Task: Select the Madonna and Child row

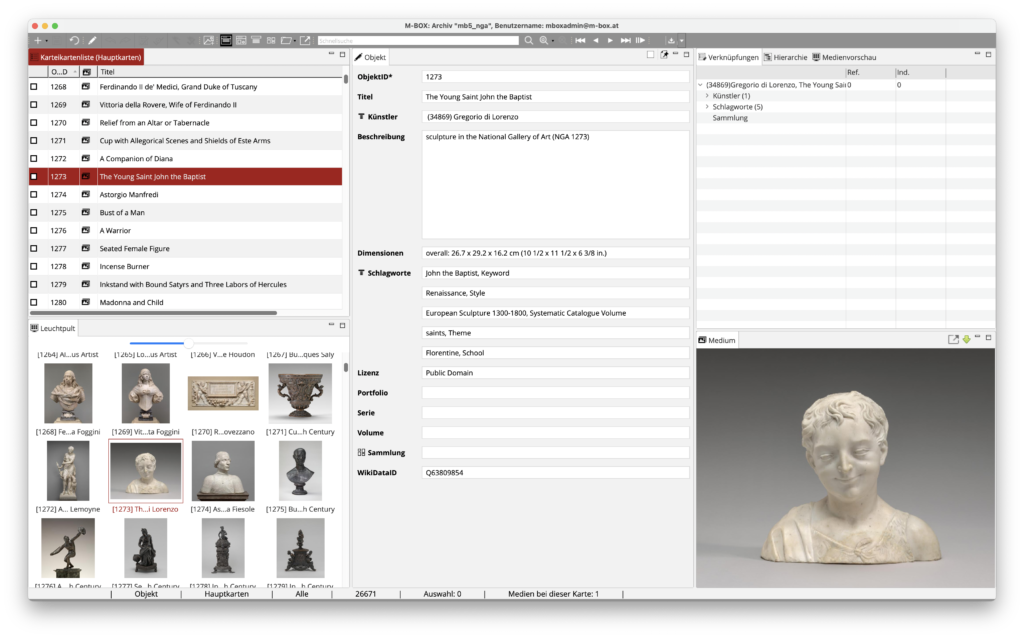Action: (131, 303)
